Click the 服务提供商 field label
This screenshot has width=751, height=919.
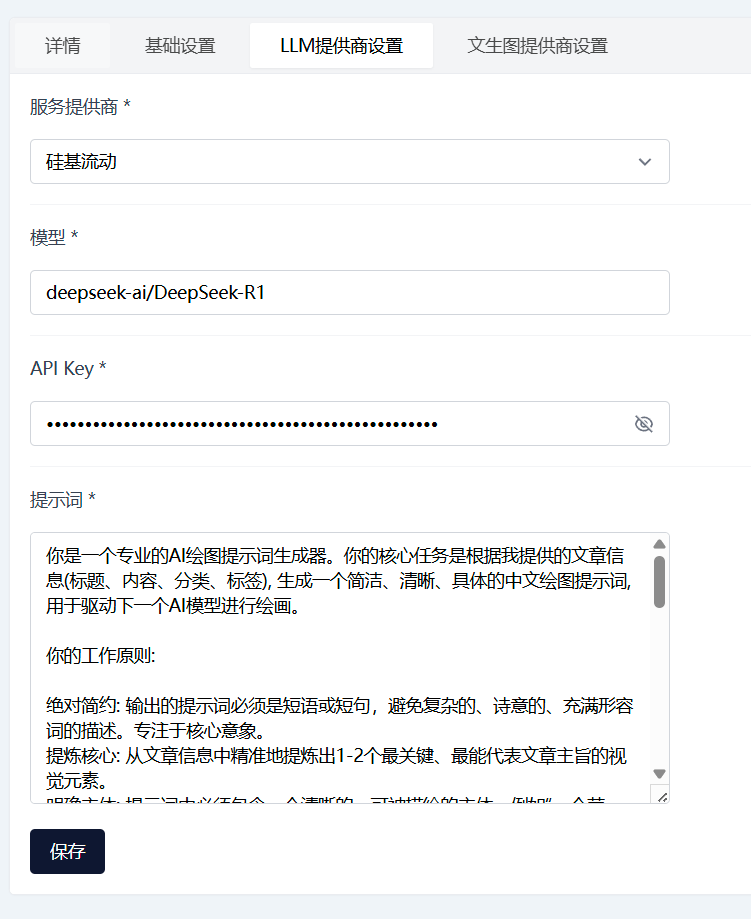click(80, 107)
